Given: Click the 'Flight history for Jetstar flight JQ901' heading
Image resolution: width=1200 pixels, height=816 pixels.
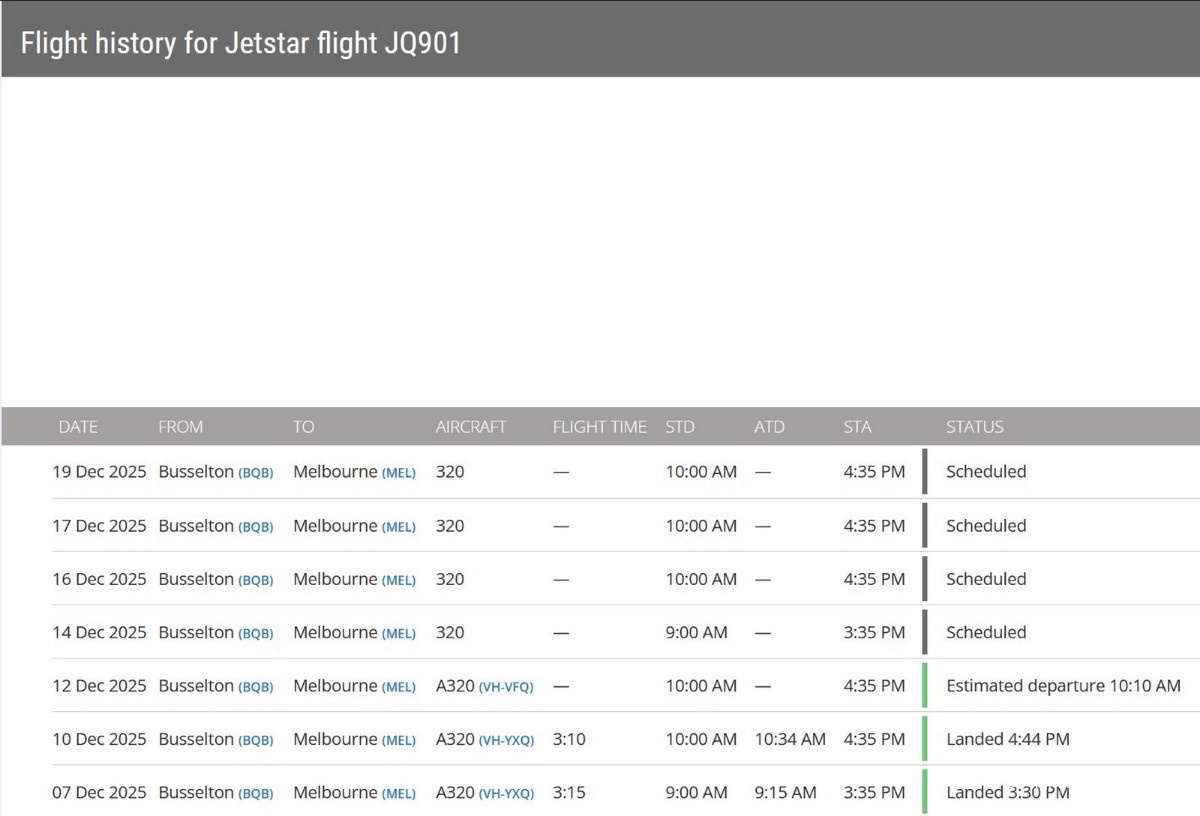Looking at the screenshot, I should click(241, 43).
